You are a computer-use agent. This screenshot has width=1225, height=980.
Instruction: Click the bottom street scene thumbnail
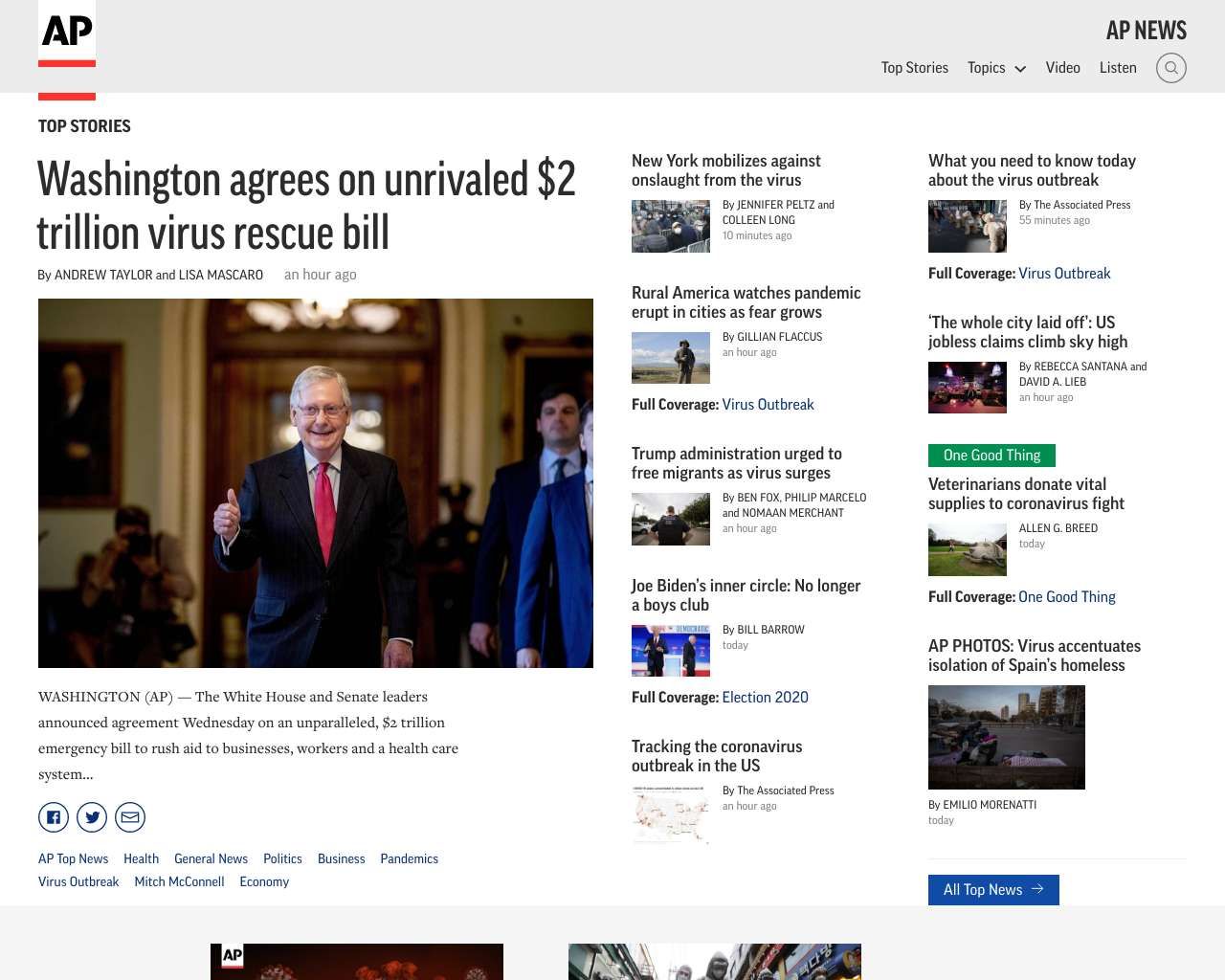coord(715,962)
